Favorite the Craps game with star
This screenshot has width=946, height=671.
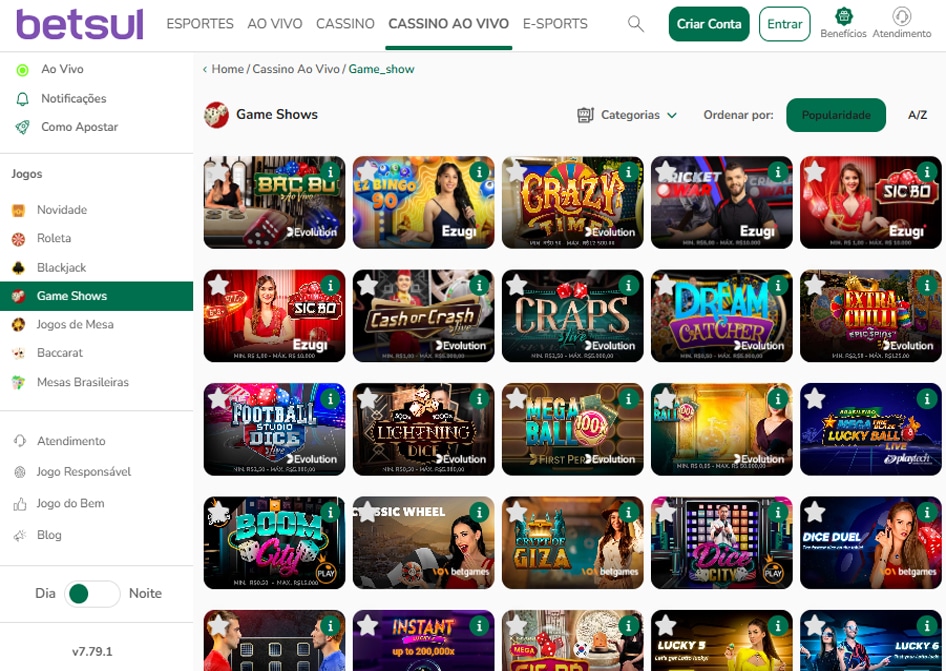click(517, 286)
